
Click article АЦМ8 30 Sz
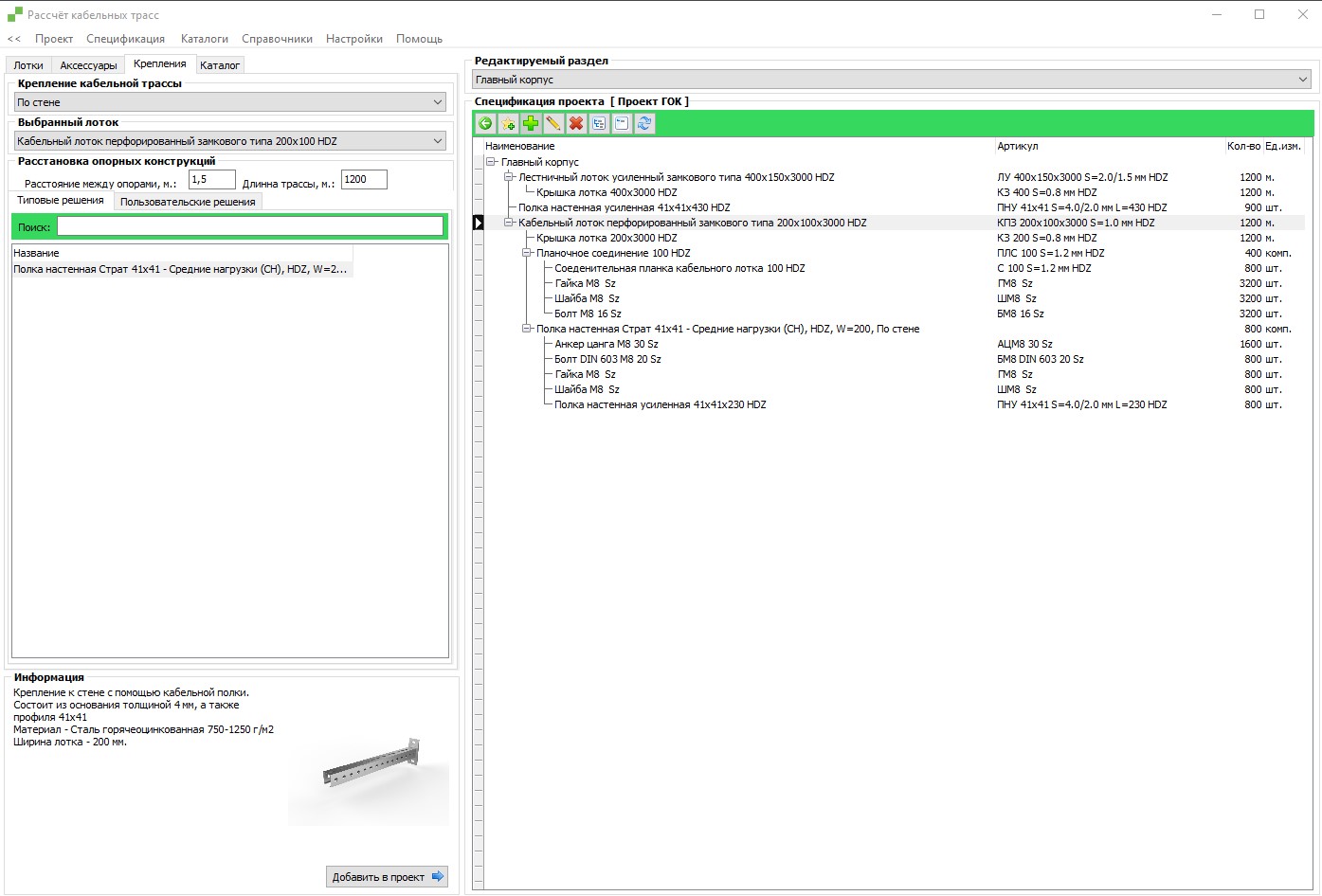pyautogui.click(x=1024, y=344)
